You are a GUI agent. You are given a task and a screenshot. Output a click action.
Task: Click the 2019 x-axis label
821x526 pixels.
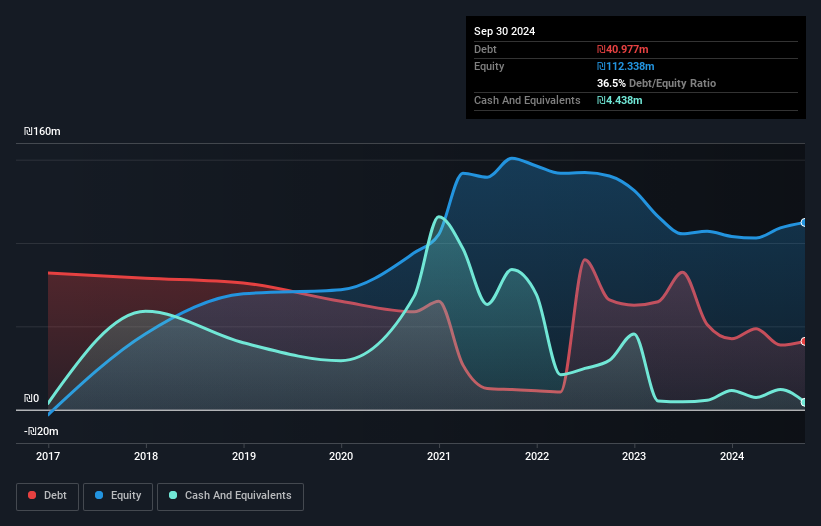(x=244, y=456)
